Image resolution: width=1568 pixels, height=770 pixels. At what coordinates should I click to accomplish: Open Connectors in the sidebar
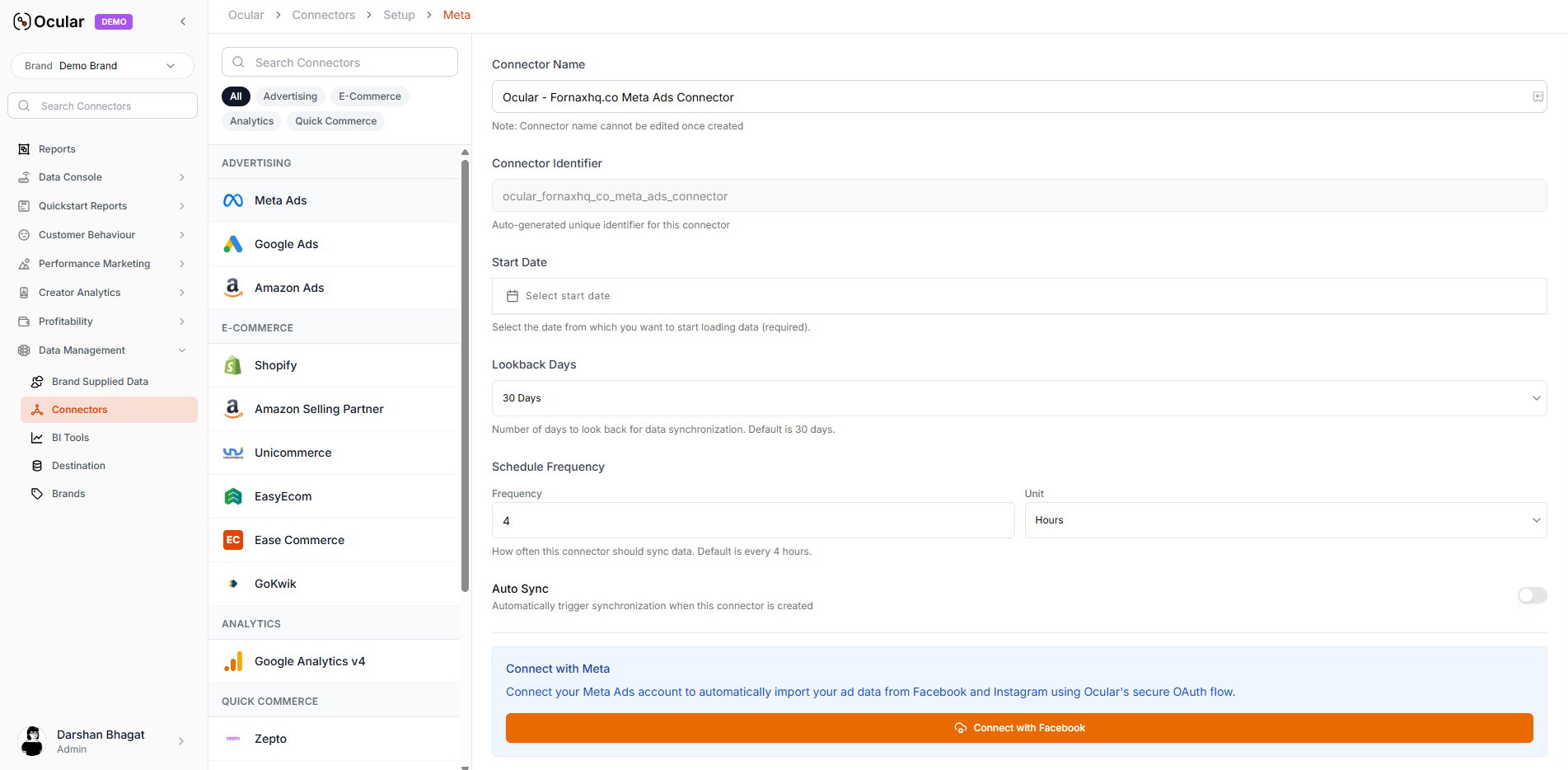click(109, 410)
